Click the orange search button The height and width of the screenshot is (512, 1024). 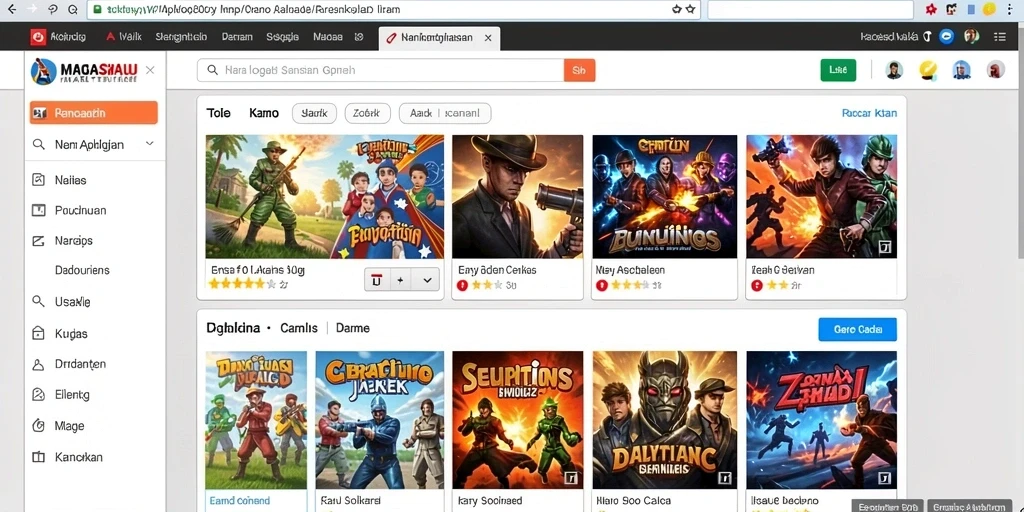[579, 71]
